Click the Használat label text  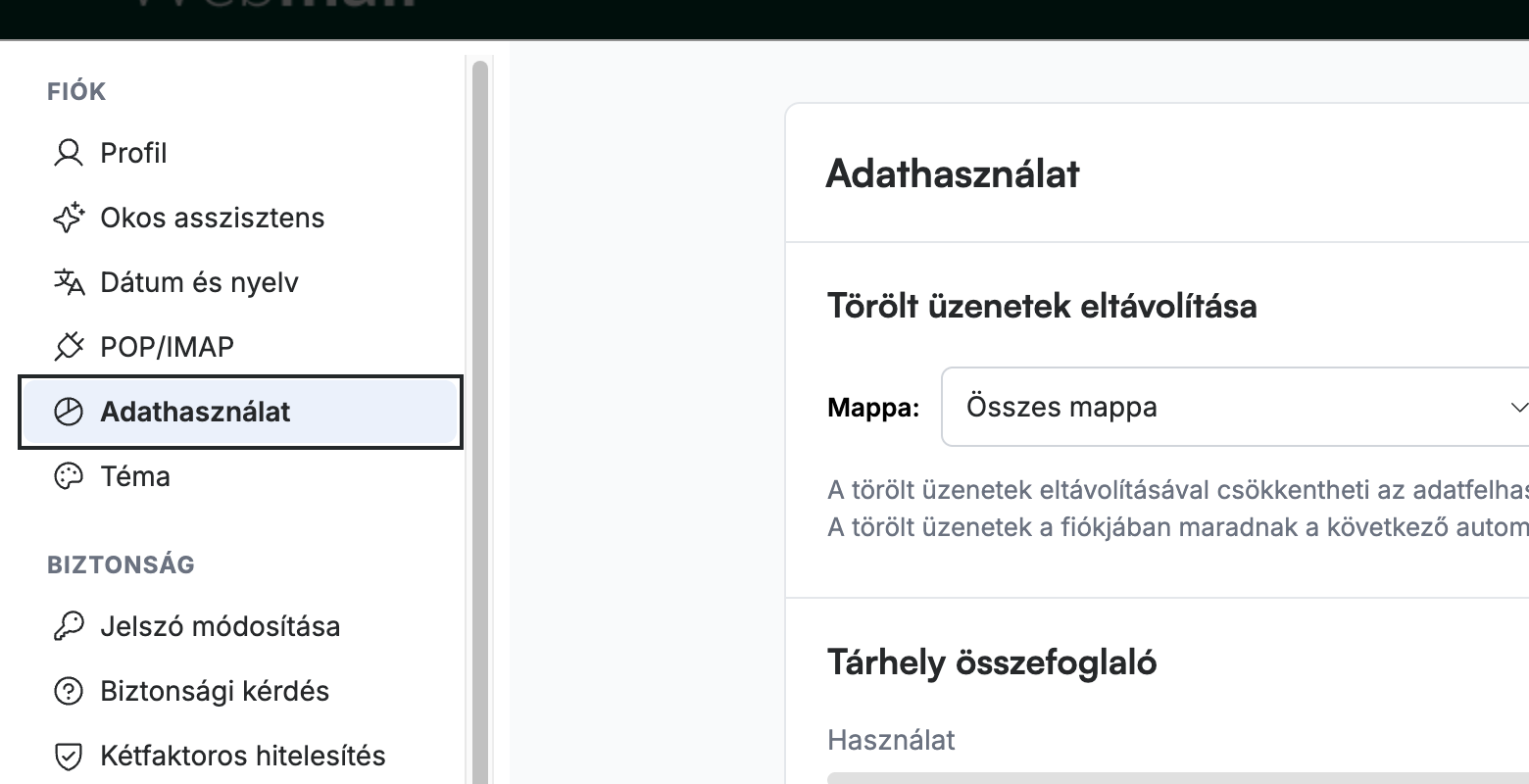pos(891,740)
